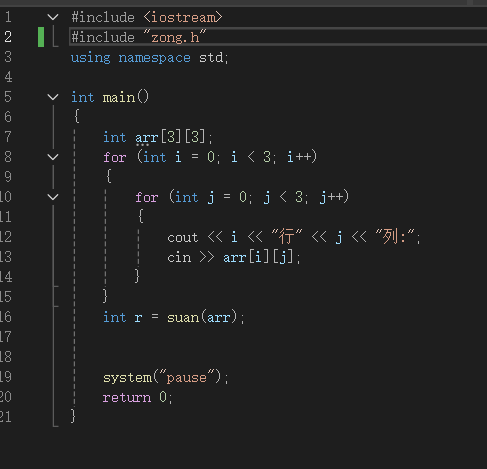The image size is (487, 469).
Task: Collapse the inner for loop with j
Action: [53, 197]
